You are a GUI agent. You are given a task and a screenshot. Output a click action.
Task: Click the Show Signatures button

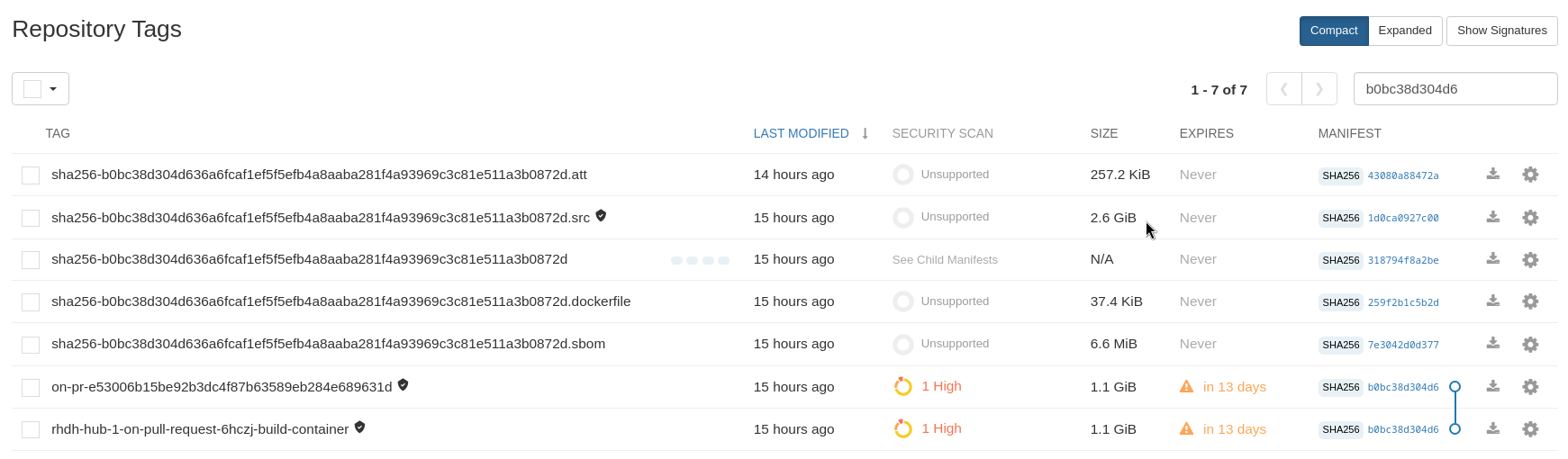click(1501, 31)
